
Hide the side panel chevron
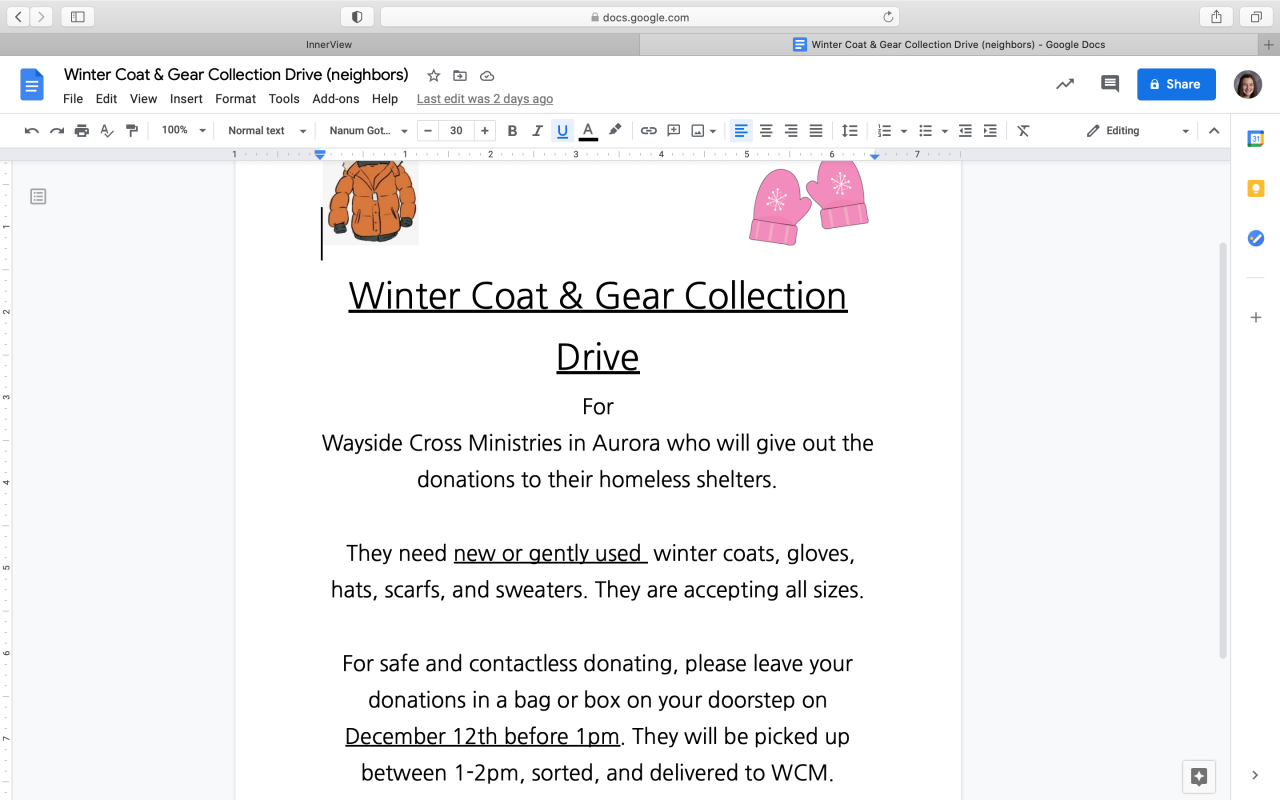1255,775
